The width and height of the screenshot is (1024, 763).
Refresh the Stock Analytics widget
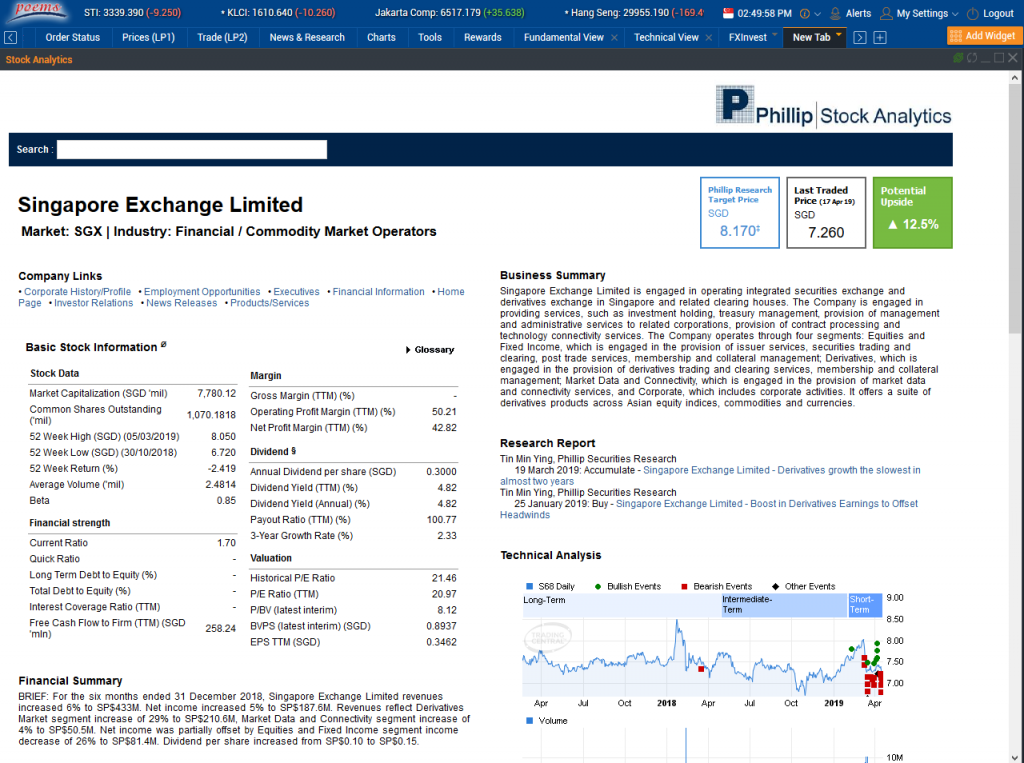point(972,57)
